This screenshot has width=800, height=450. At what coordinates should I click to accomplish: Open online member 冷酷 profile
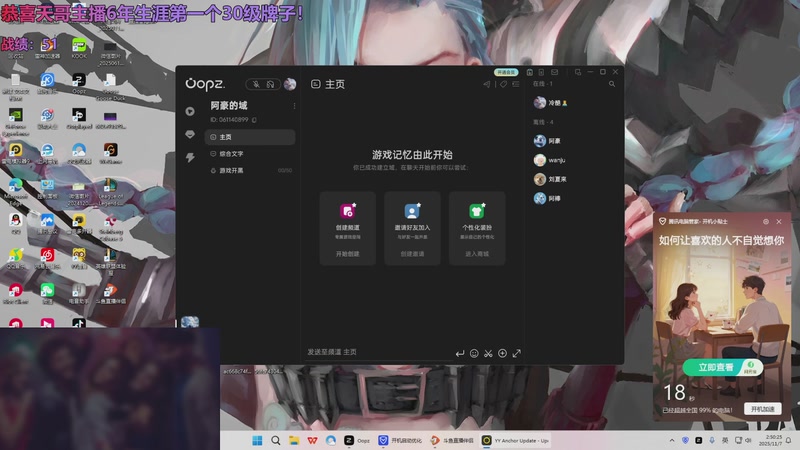(x=551, y=103)
